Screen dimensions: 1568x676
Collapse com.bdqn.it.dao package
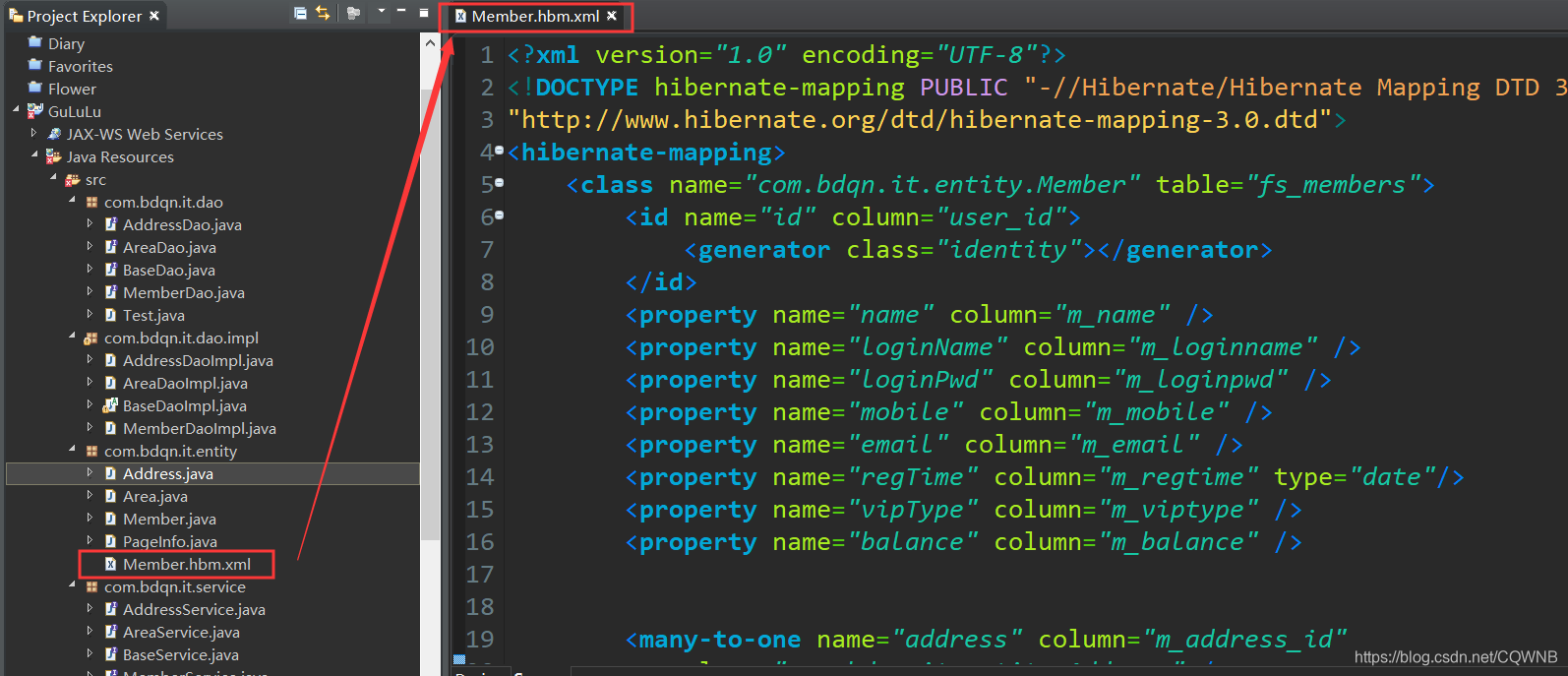(72, 201)
